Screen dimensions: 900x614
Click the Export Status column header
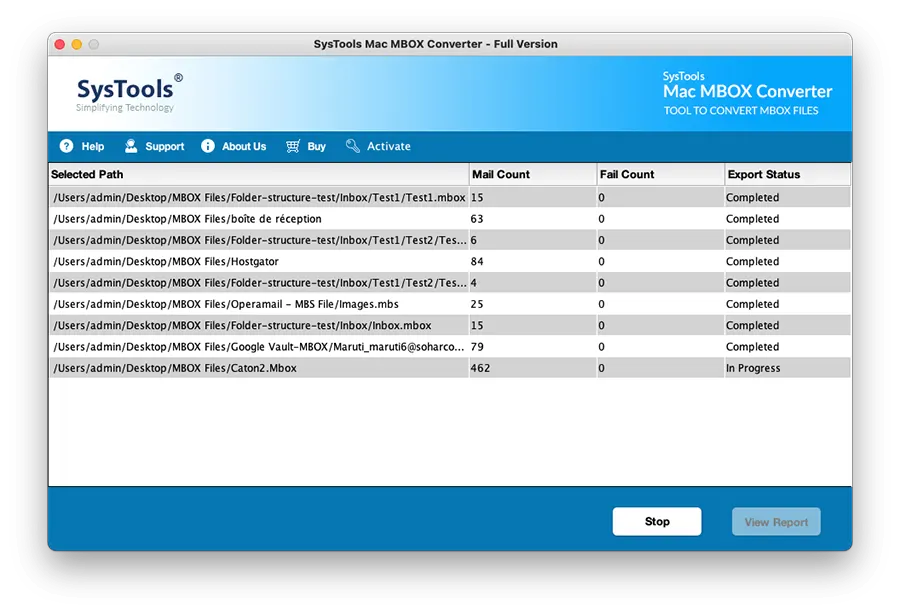coord(788,174)
